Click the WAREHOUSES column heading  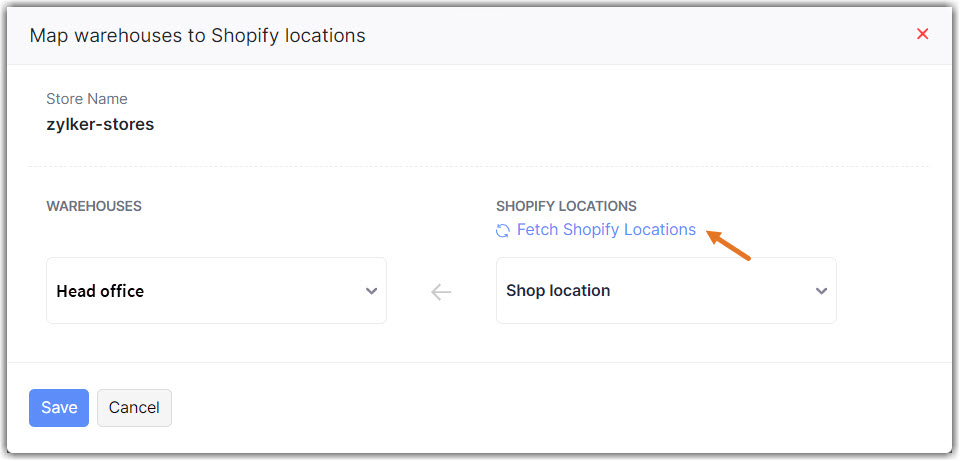click(x=94, y=206)
